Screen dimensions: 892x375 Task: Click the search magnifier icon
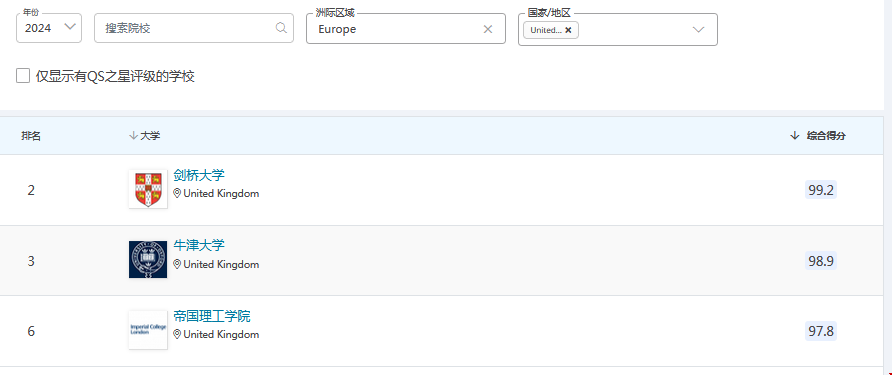281,28
